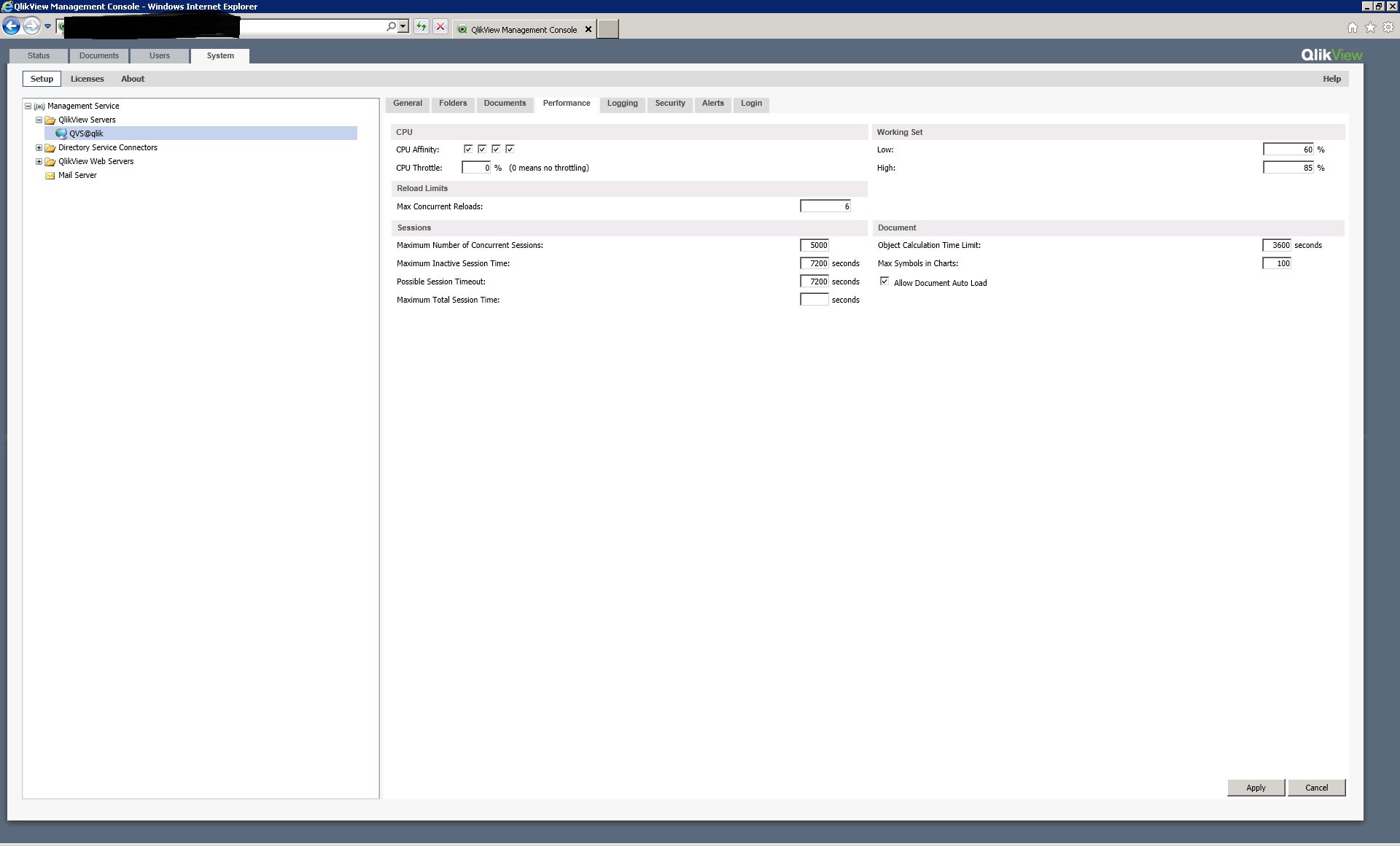1400x846 pixels.
Task: Click the Max Concurrent Reloads field
Action: 825,206
